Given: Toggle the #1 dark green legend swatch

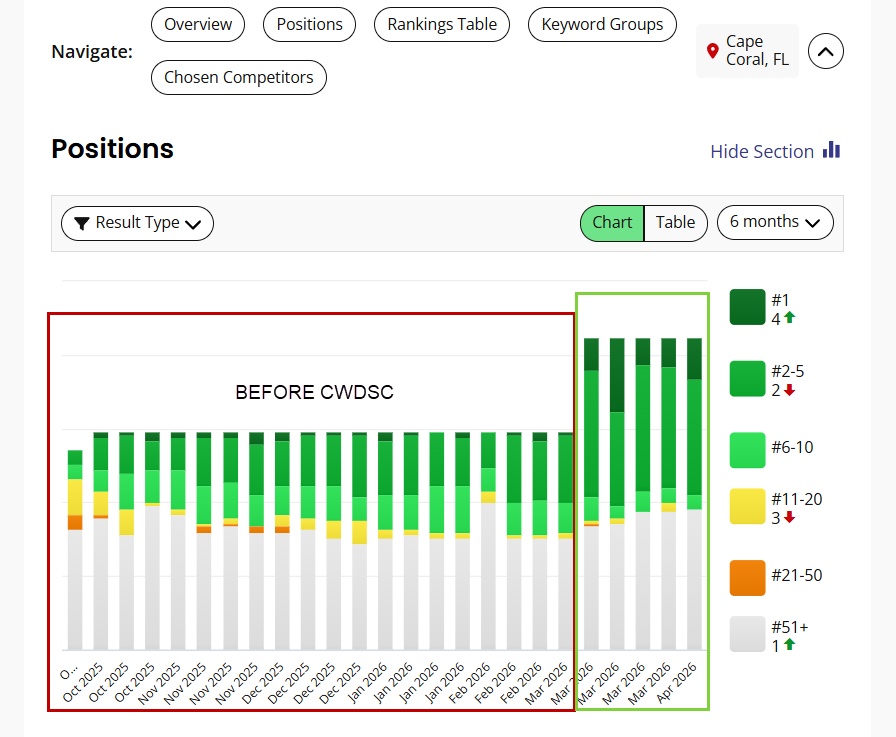Looking at the screenshot, I should point(747,307).
